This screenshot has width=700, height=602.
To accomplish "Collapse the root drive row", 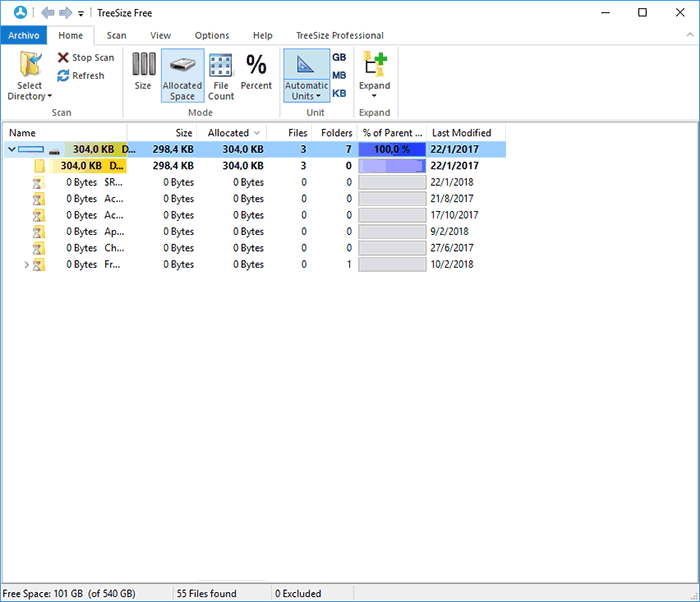I will click(x=12, y=149).
